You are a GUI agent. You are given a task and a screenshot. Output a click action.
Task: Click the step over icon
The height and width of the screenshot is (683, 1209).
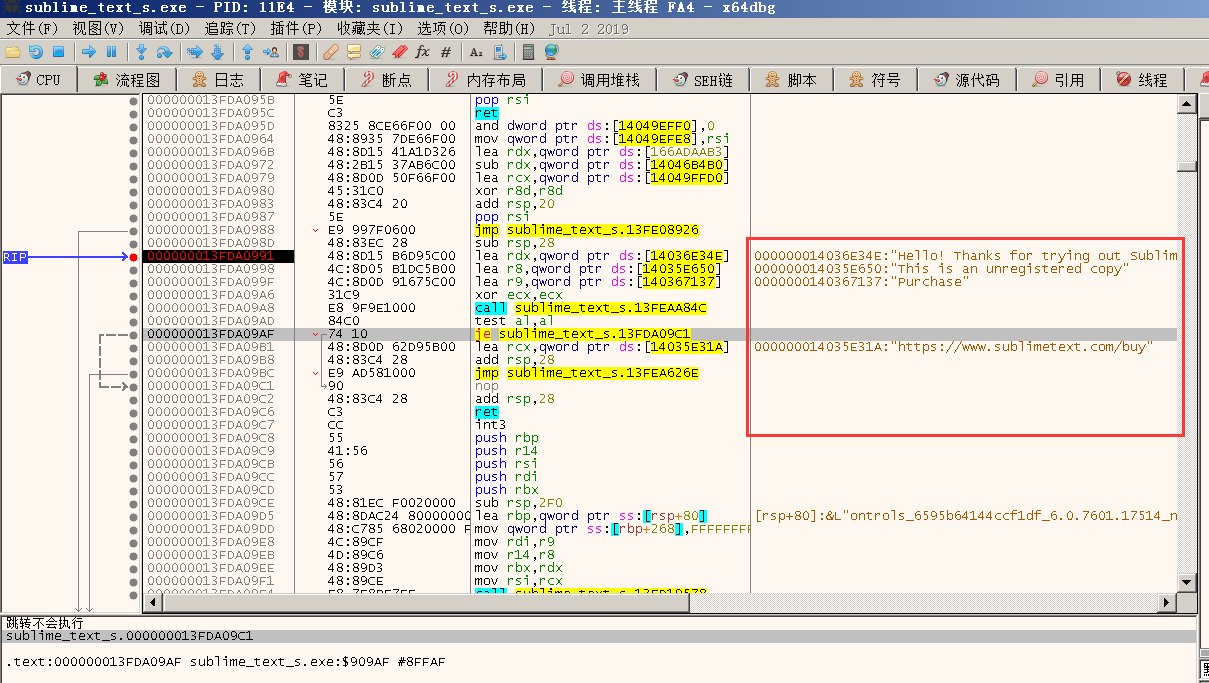pos(165,51)
